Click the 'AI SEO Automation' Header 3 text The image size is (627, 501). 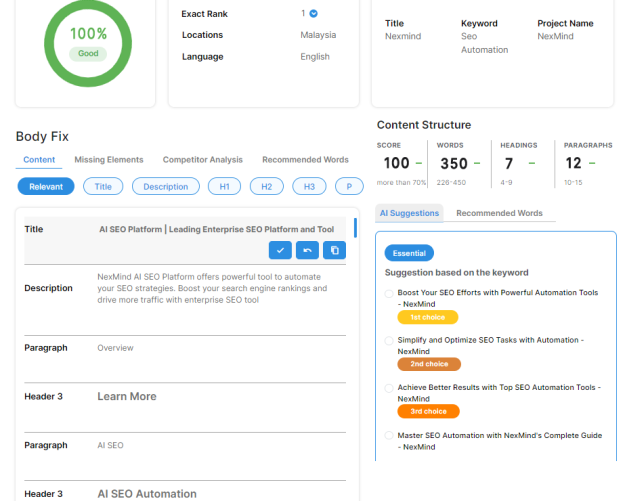[147, 494]
